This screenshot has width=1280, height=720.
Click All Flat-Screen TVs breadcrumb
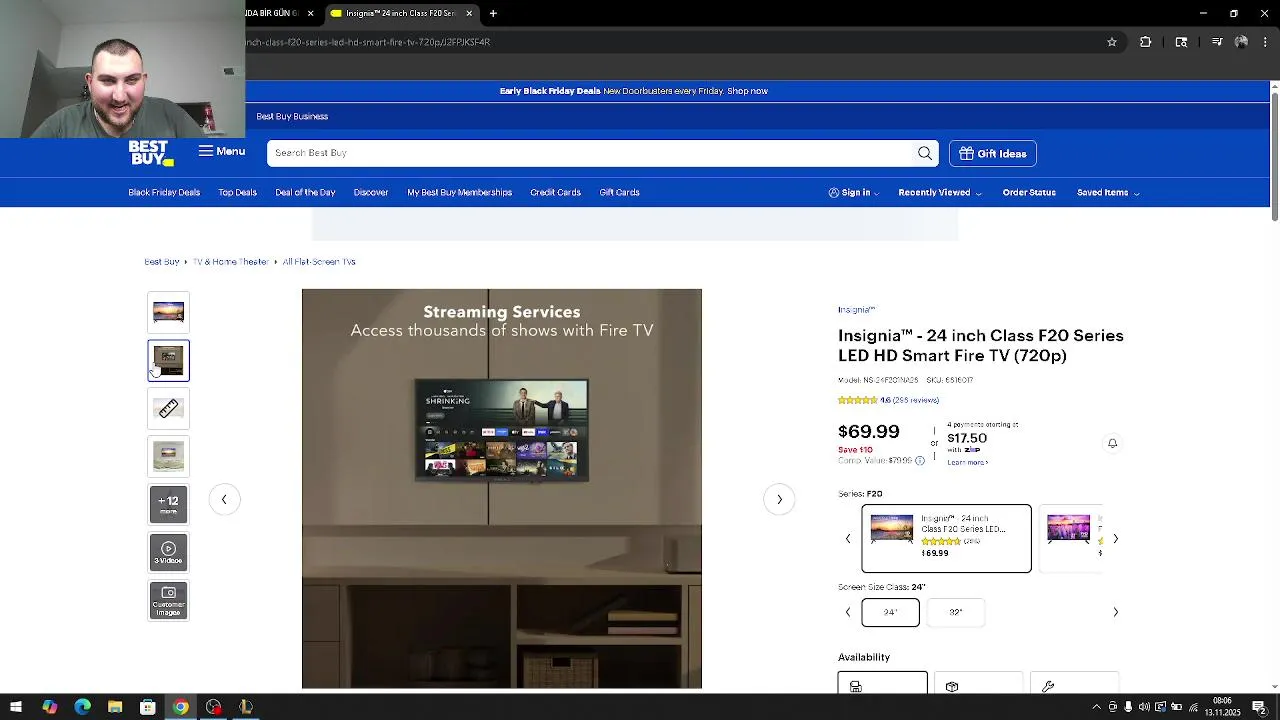(319, 262)
